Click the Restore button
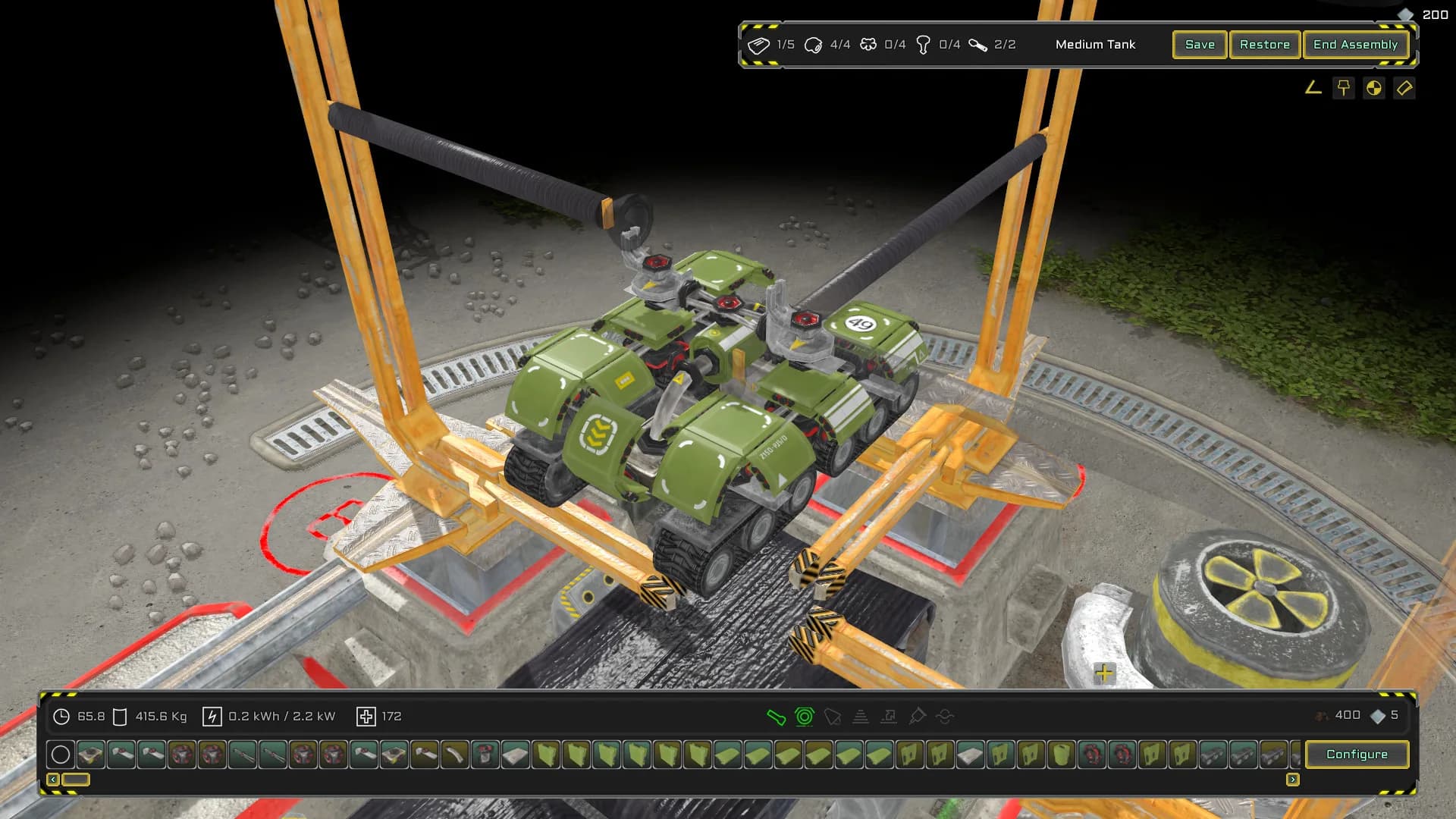 [x=1265, y=45]
